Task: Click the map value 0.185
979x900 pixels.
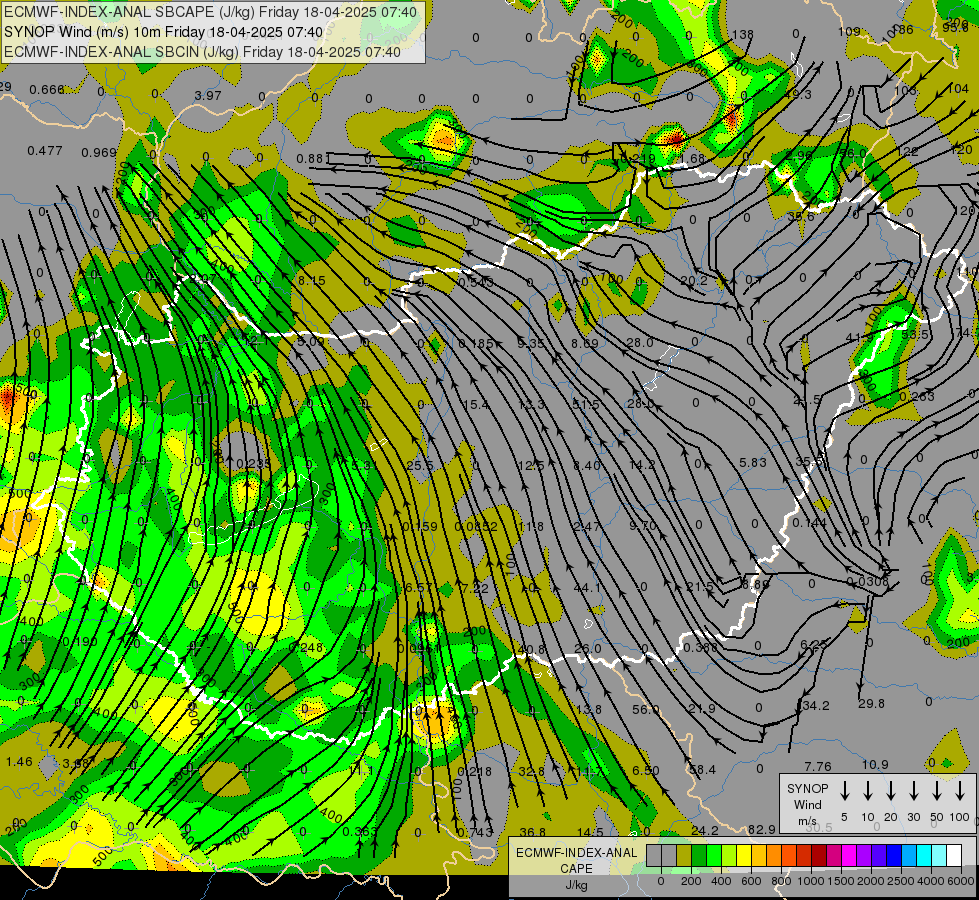Action: [x=476, y=344]
